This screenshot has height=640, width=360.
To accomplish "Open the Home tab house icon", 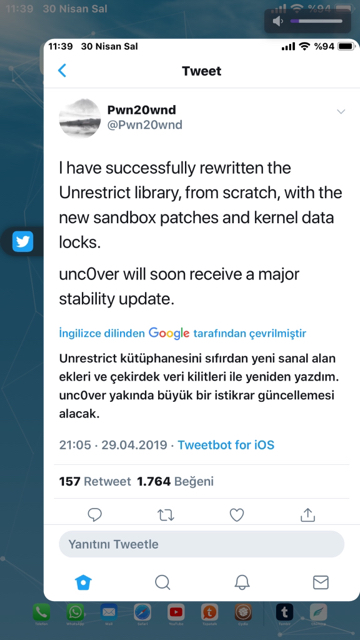I will click(83, 582).
